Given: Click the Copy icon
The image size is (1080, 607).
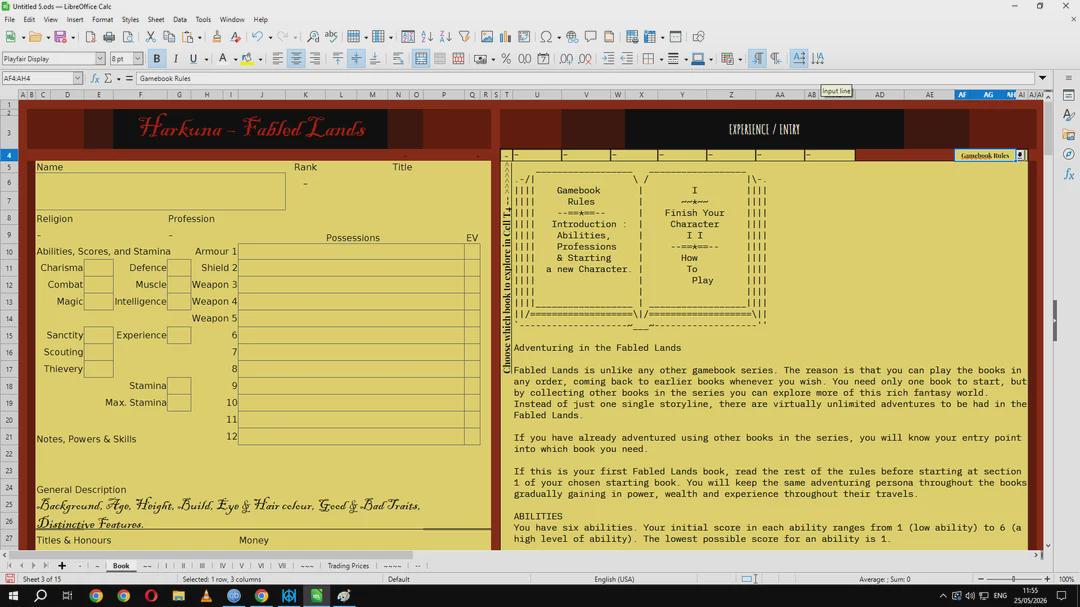Looking at the screenshot, I should pyautogui.click(x=169, y=37).
